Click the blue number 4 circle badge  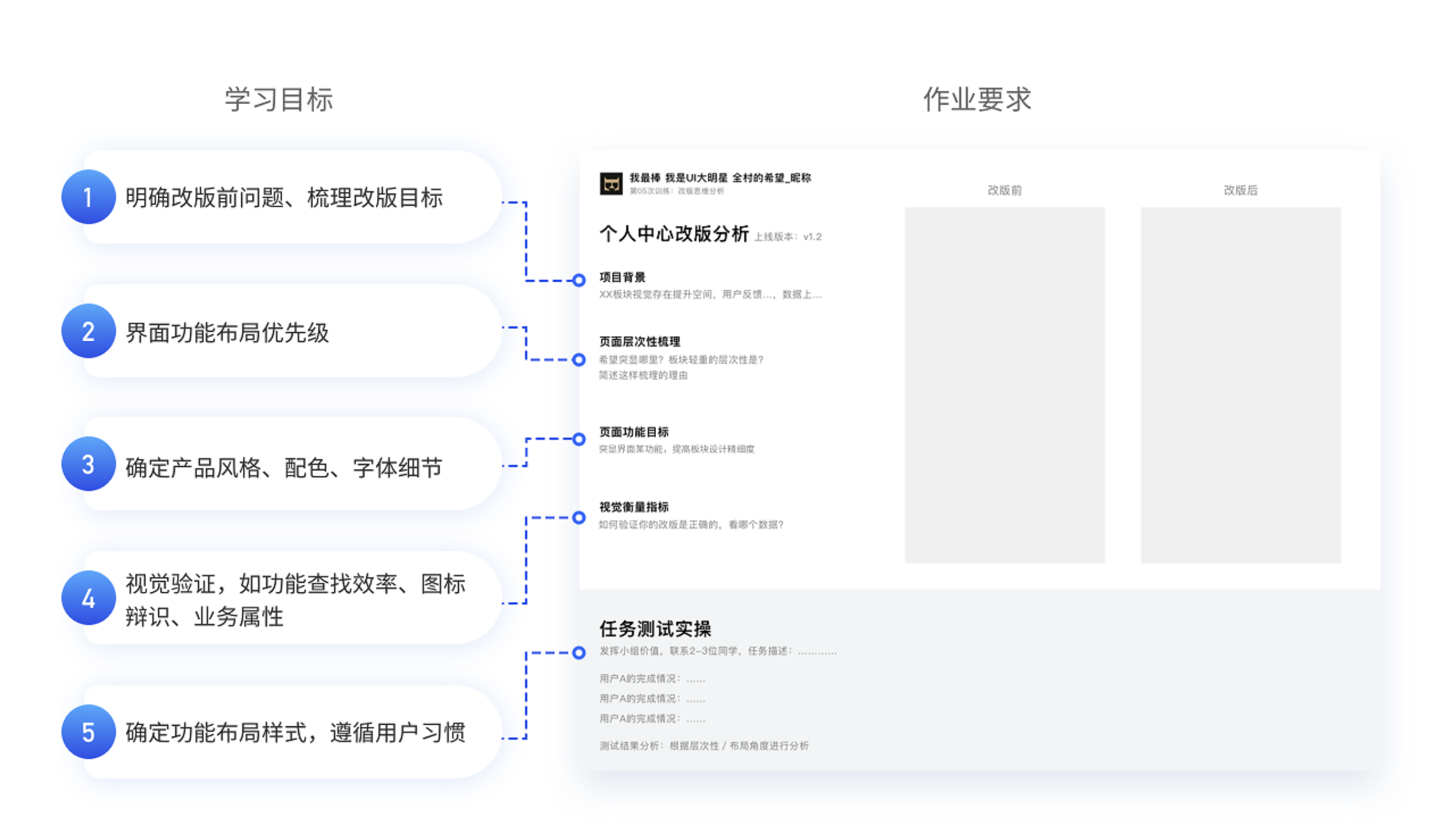(x=88, y=598)
